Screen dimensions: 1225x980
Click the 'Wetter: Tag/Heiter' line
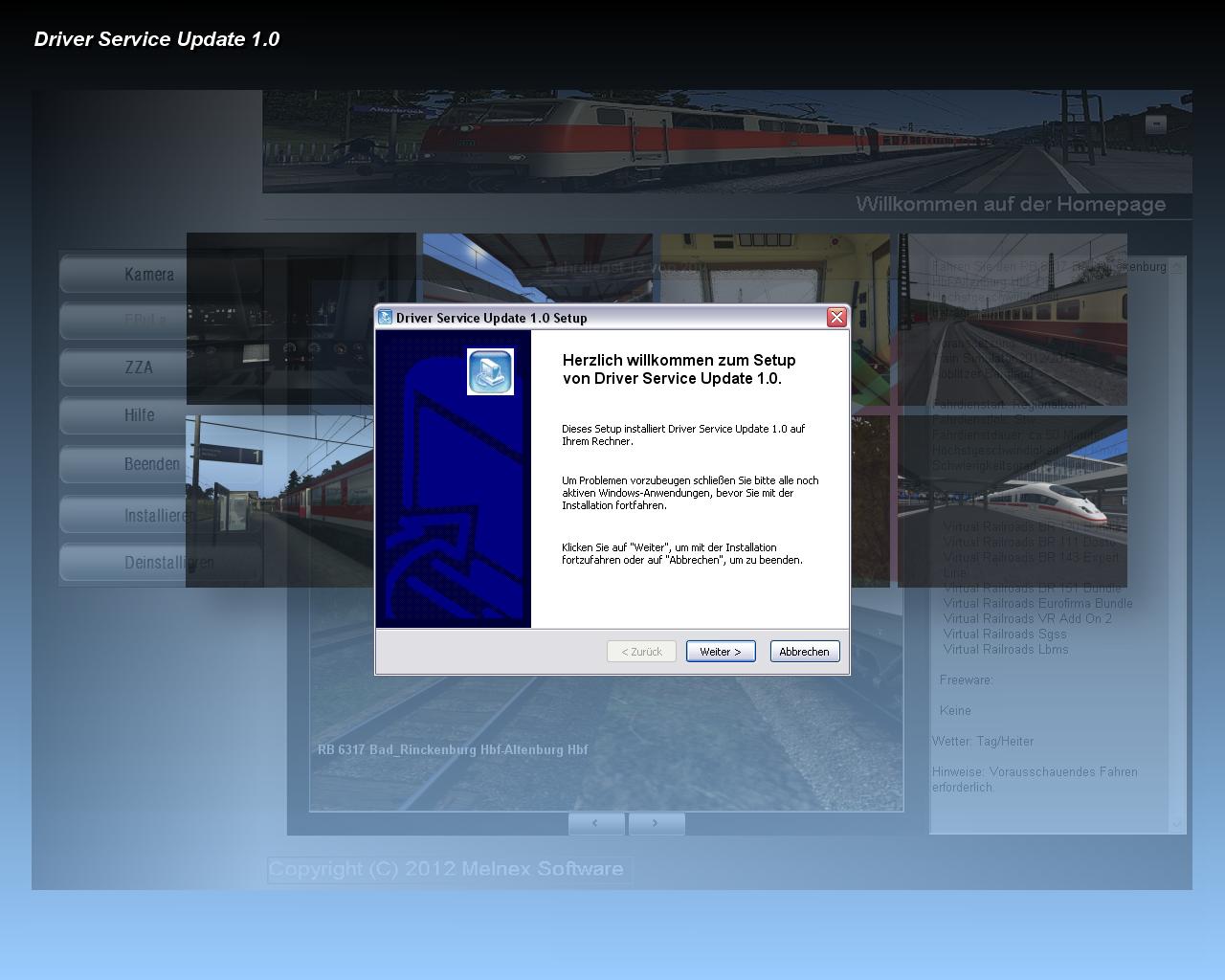pos(983,741)
